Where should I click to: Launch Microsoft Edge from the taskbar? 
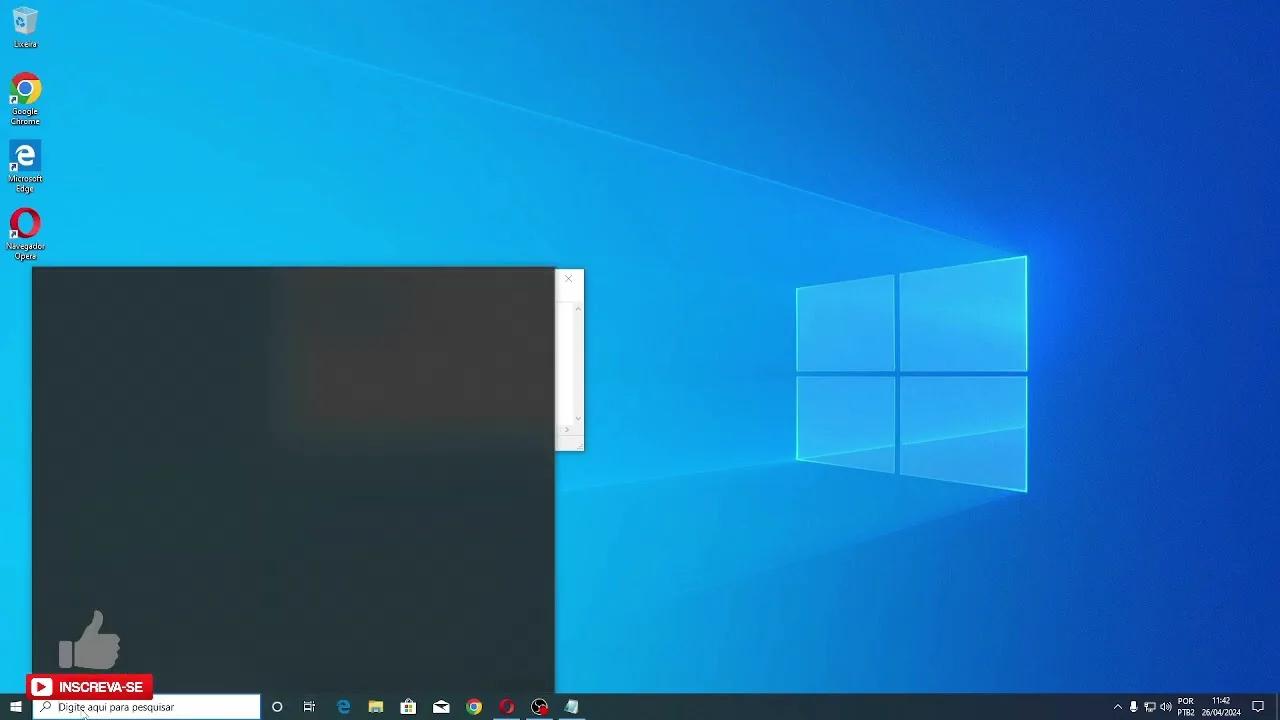[343, 707]
